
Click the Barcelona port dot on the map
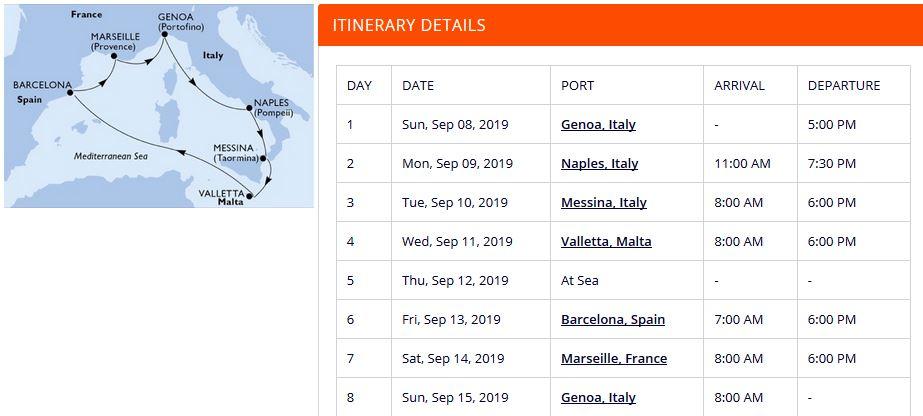click(x=70, y=94)
